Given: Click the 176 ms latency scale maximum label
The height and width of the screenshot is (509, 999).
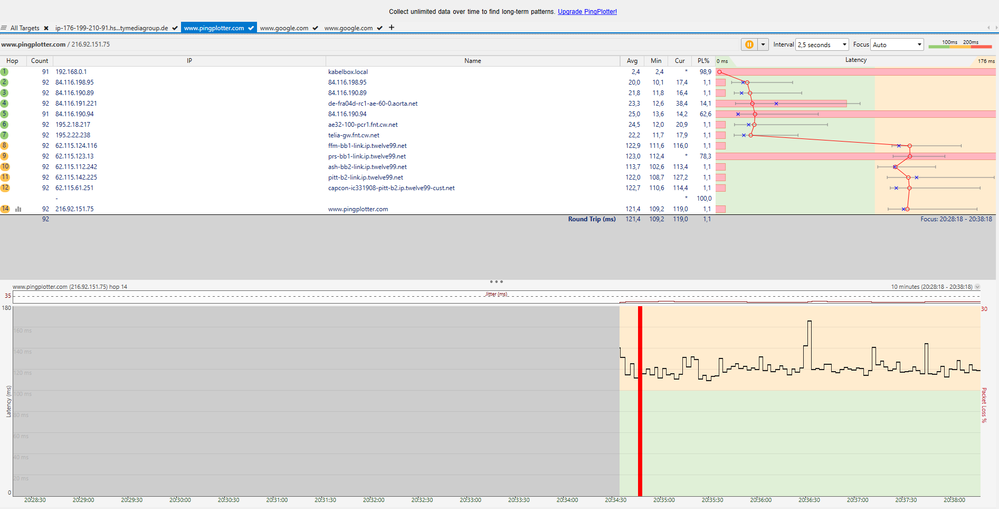Looking at the screenshot, I should [986, 61].
